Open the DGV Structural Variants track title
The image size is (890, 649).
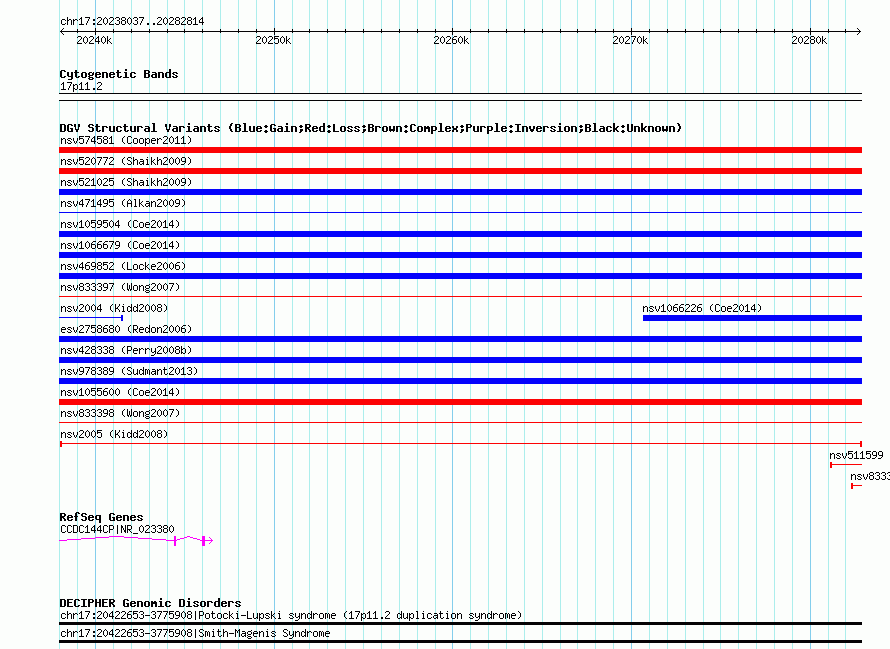pyautogui.click(x=370, y=128)
